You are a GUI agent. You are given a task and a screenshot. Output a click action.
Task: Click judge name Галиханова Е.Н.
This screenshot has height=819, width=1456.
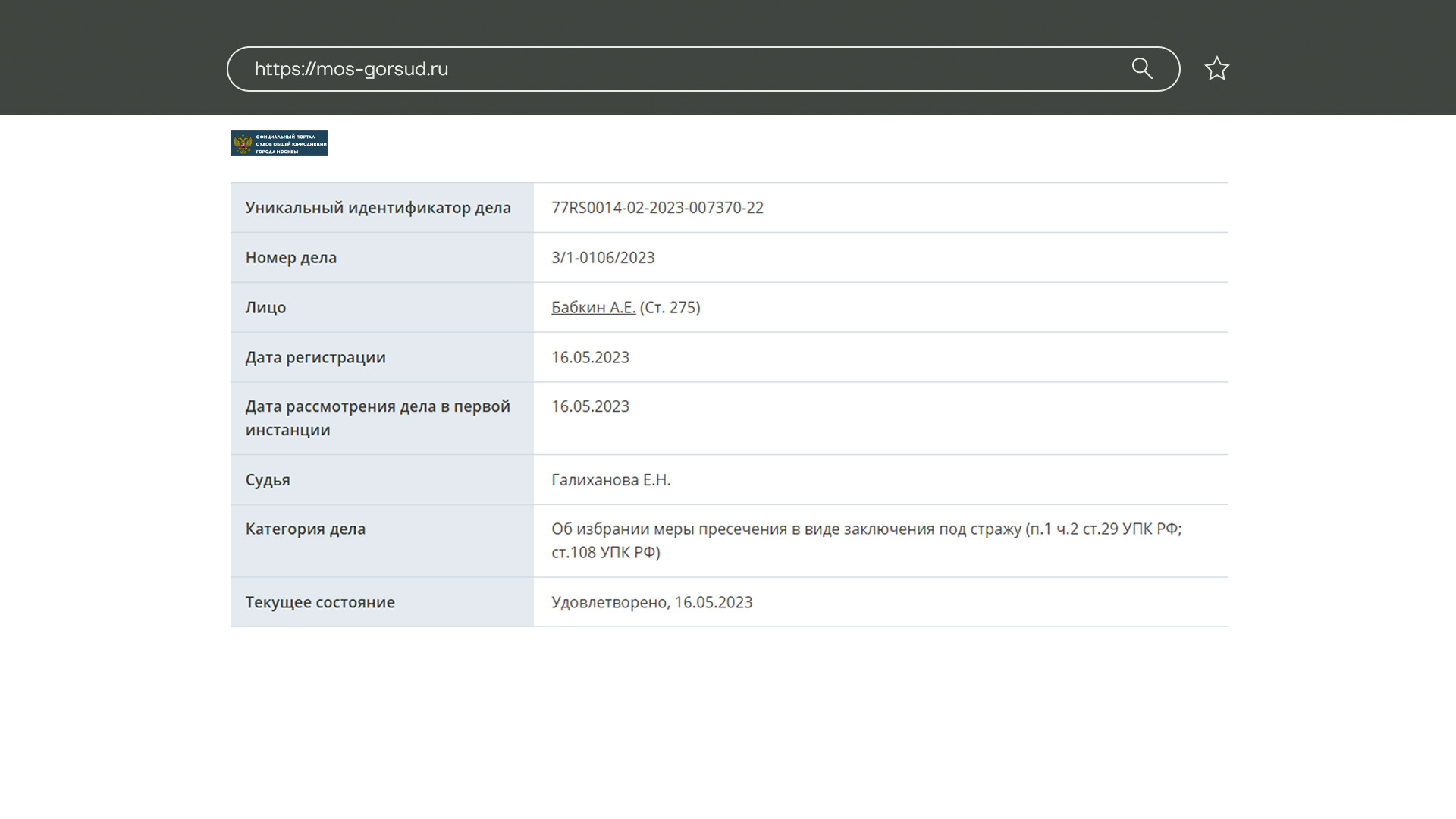point(610,480)
